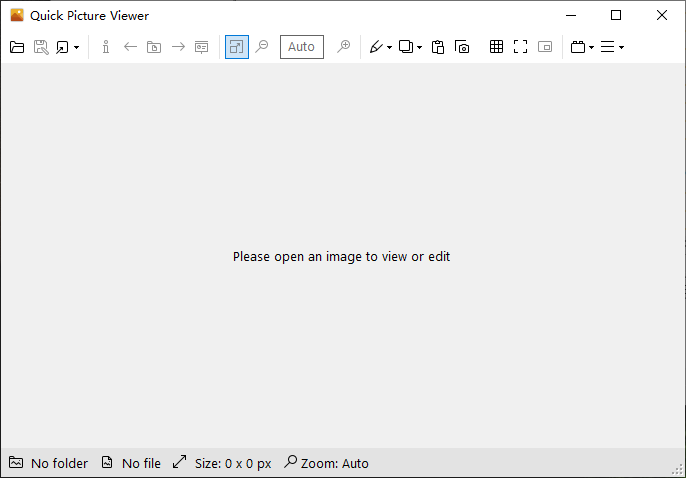Image resolution: width=686 pixels, height=478 pixels.
Task: Go to the next image with the right arrow
Action: tap(178, 47)
